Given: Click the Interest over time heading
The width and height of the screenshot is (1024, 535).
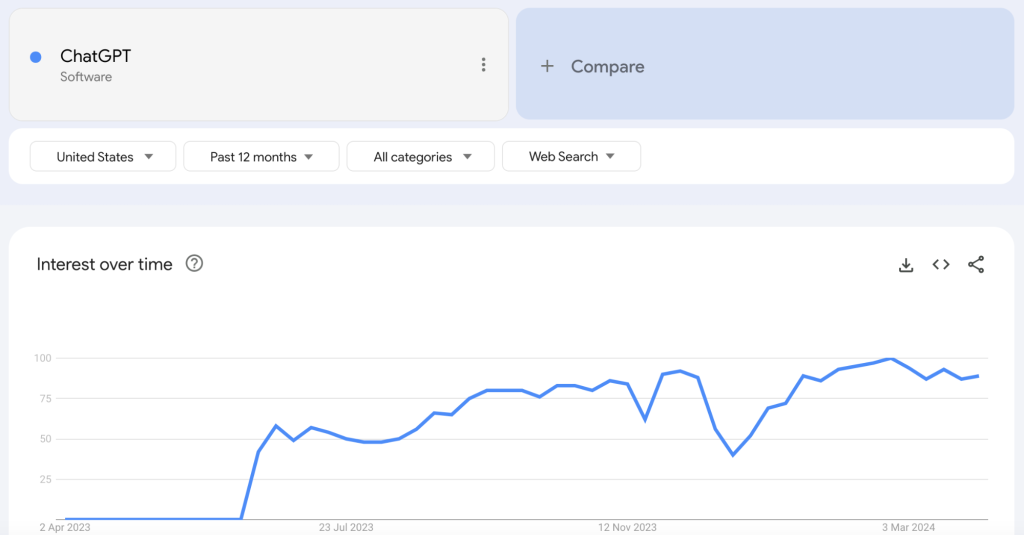Looking at the screenshot, I should pyautogui.click(x=104, y=265).
